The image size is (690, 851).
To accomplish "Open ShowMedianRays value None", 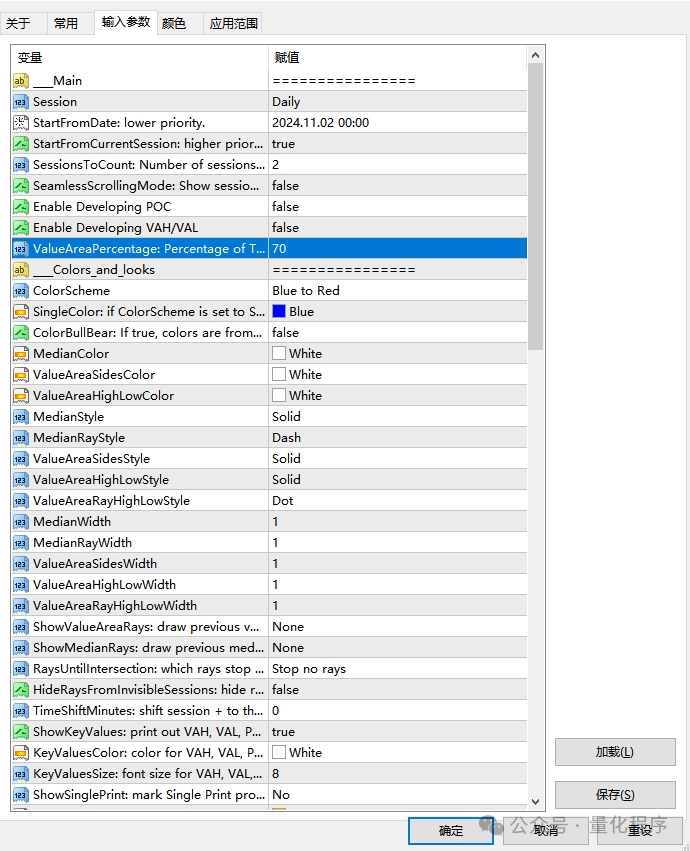I will click(397, 648).
